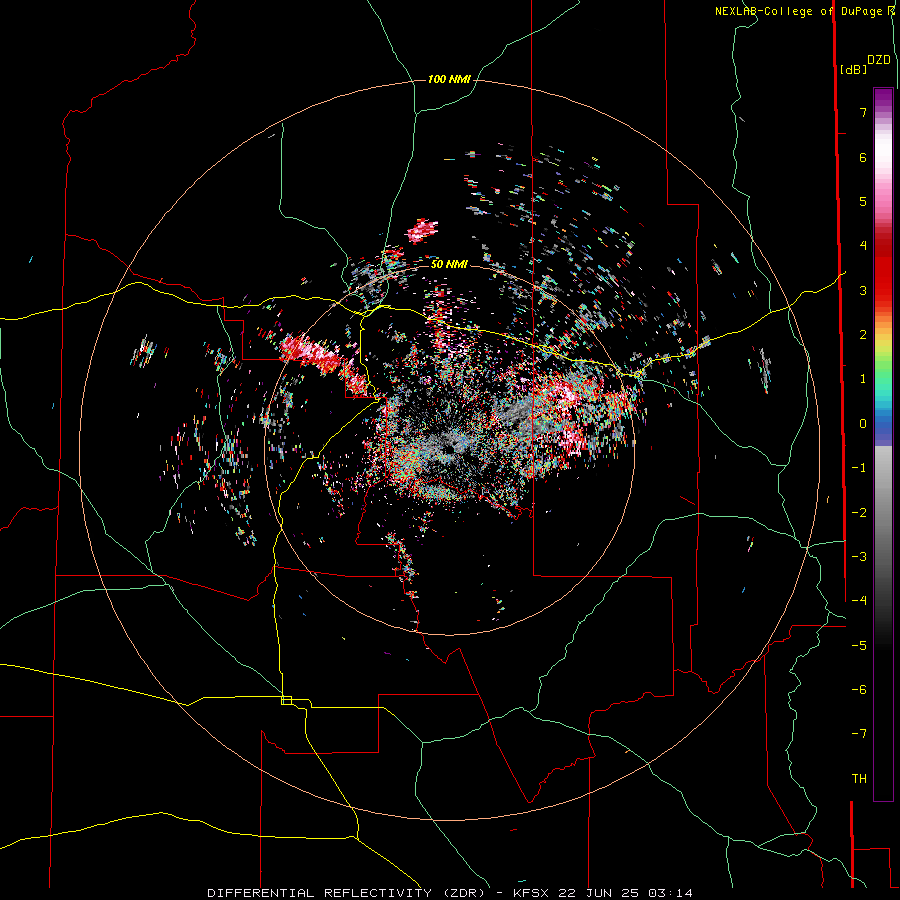The width and height of the screenshot is (900, 900).
Task: Click the 03:14 timestamp in the footer
Action: 670,893
